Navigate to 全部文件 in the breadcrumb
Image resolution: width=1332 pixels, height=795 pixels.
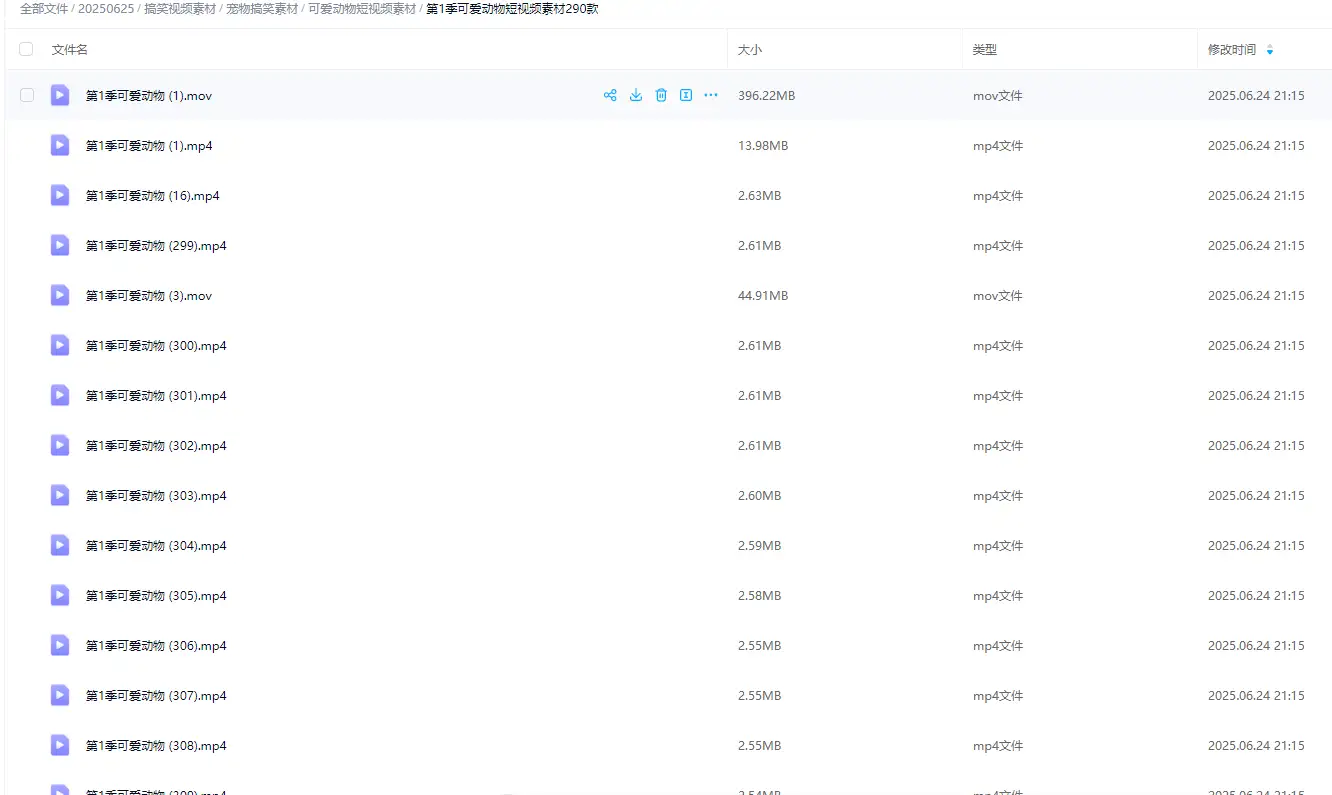tap(44, 9)
